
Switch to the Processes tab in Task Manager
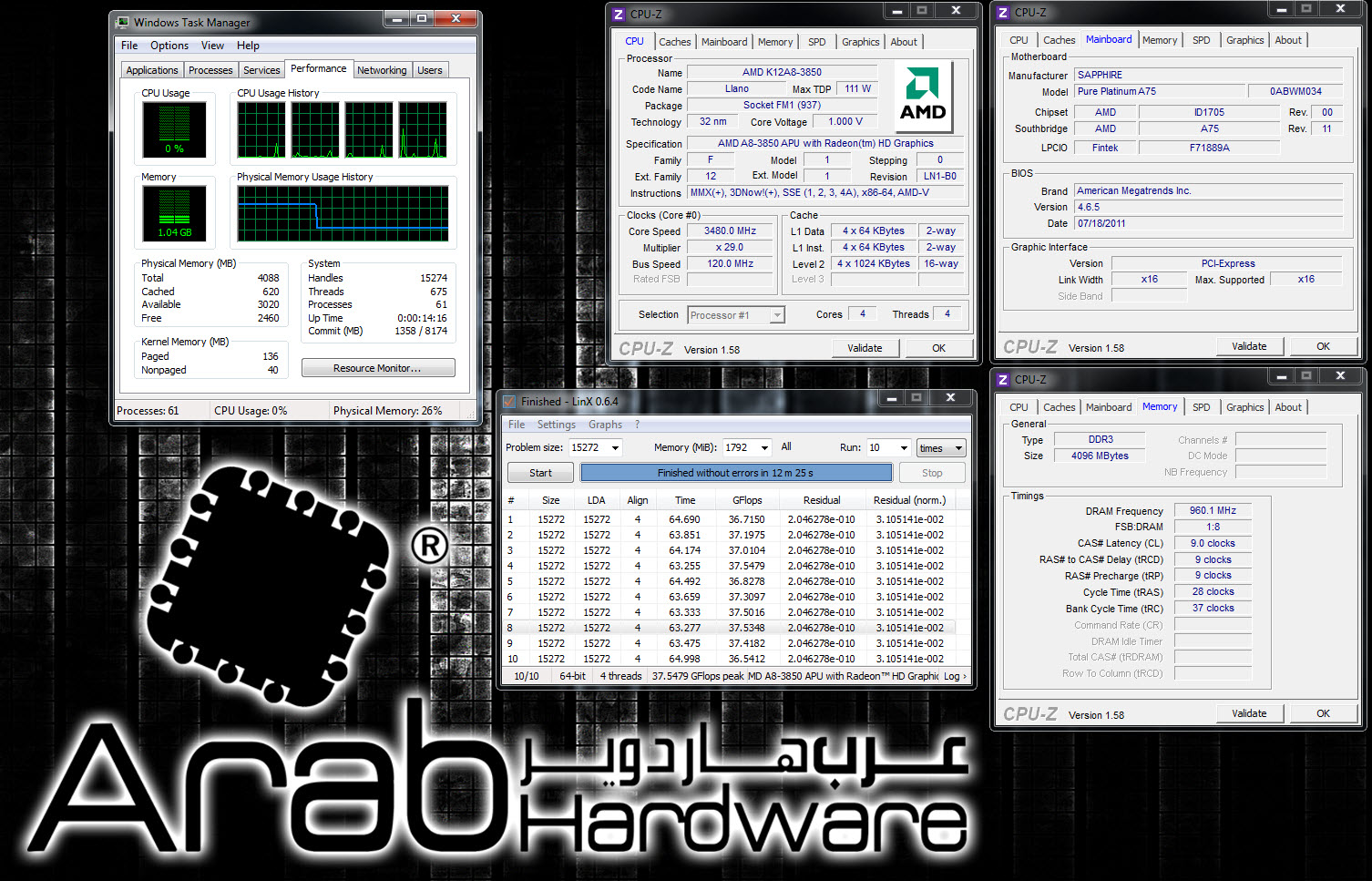coord(210,70)
